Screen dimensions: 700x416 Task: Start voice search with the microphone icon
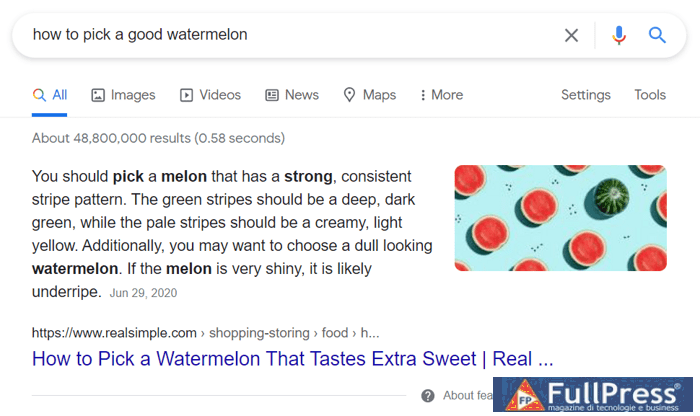(619, 35)
